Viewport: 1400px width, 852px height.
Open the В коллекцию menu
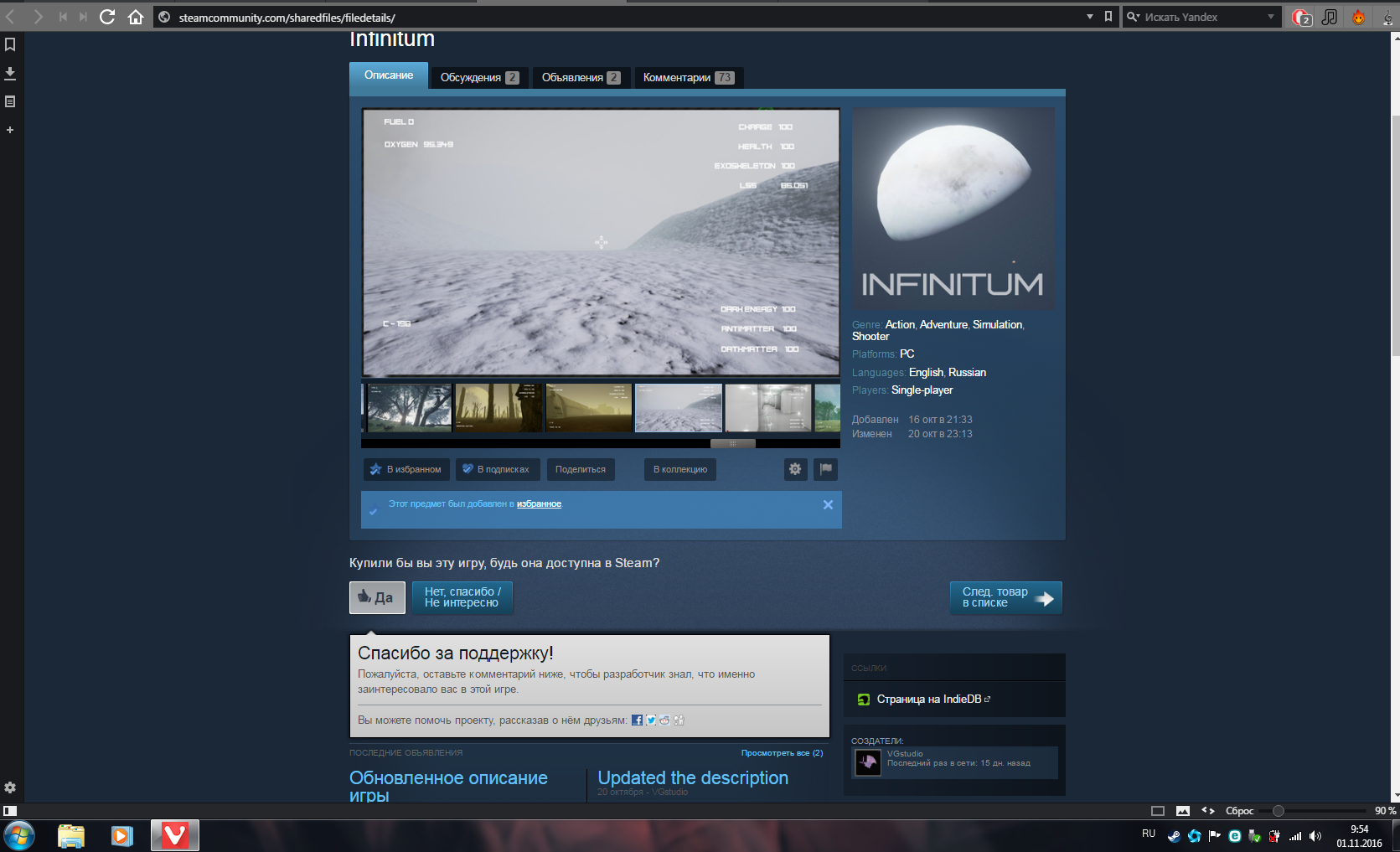click(x=680, y=469)
